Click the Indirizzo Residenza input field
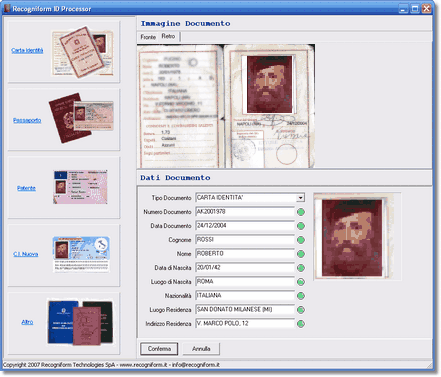The height and width of the screenshot is (377, 441). [245, 324]
